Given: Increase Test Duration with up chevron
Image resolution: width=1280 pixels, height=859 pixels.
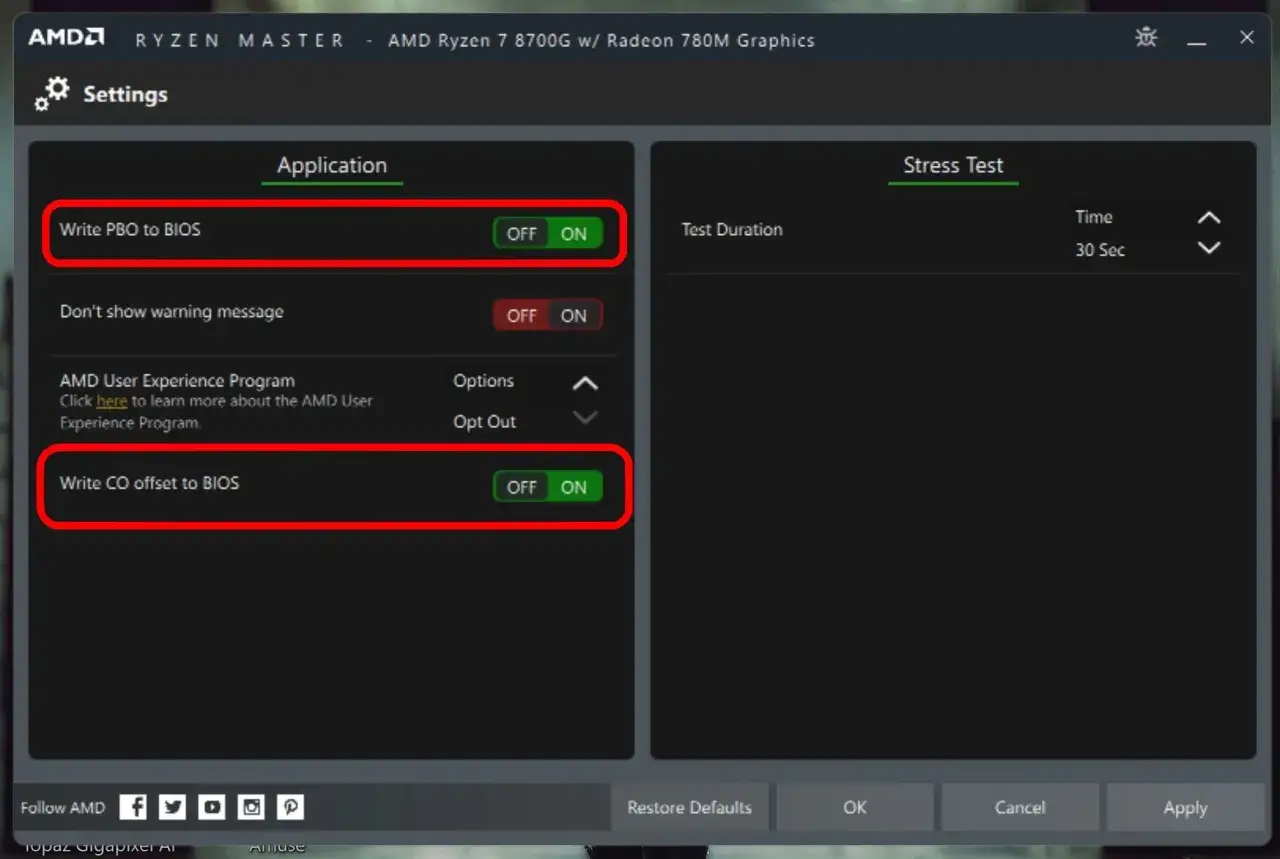Looking at the screenshot, I should coord(1209,217).
